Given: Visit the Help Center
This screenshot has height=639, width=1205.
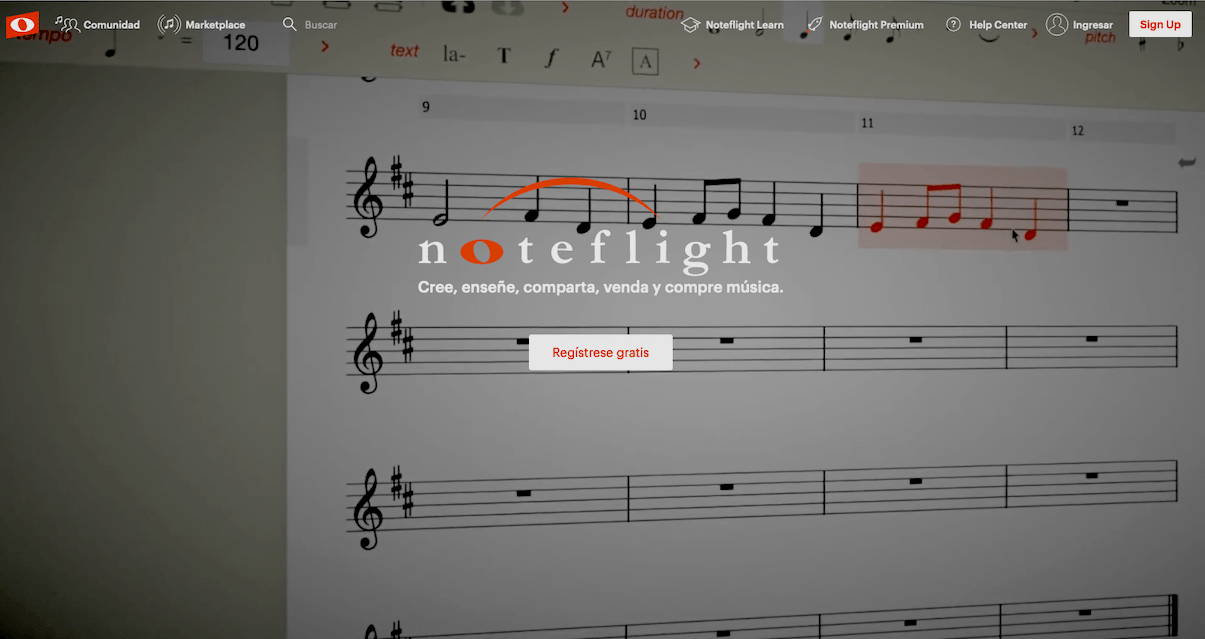Looking at the screenshot, I should tap(986, 24).
